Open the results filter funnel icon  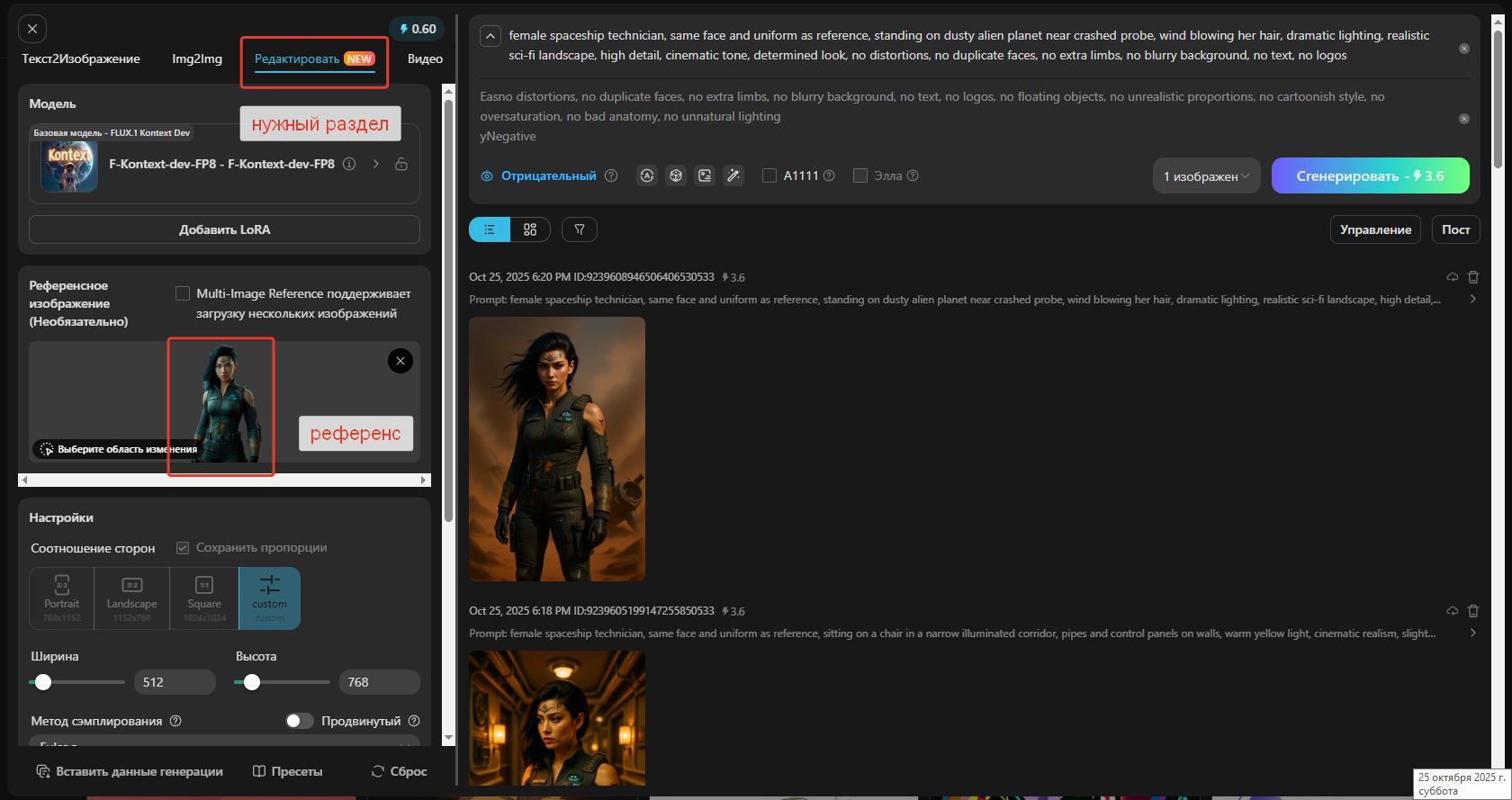(x=580, y=229)
